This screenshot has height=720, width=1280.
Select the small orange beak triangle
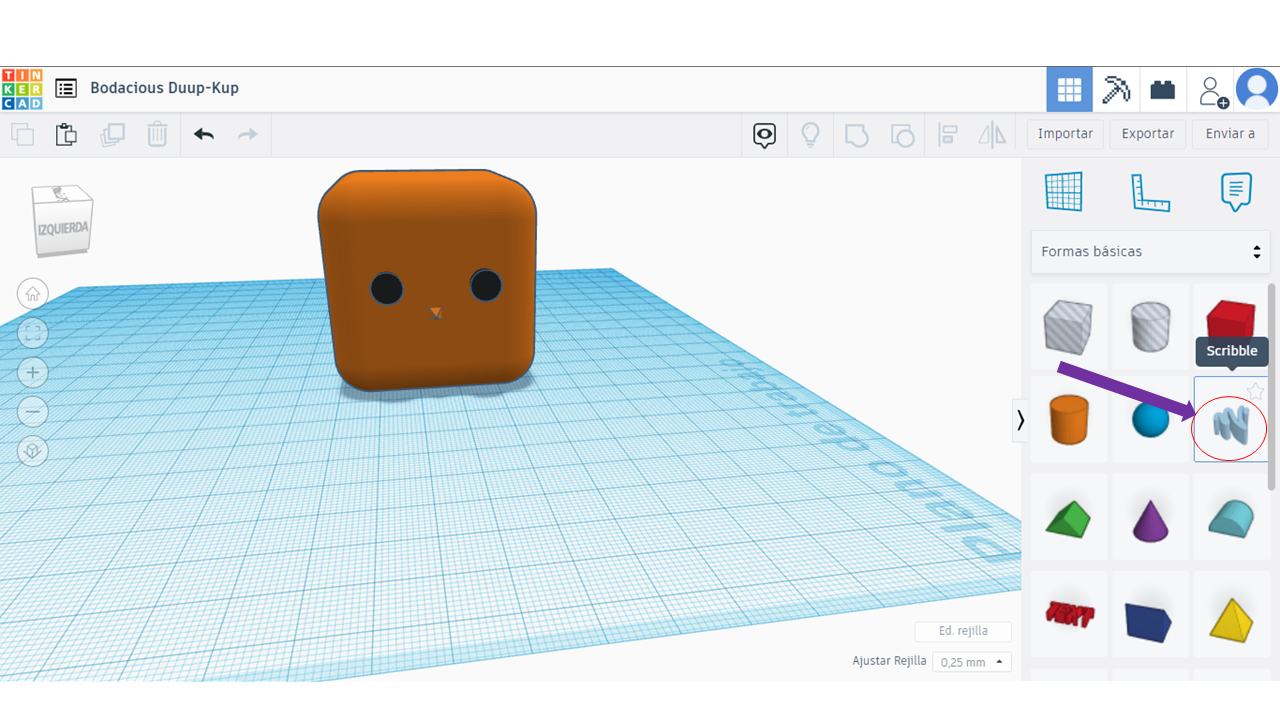[x=436, y=313]
